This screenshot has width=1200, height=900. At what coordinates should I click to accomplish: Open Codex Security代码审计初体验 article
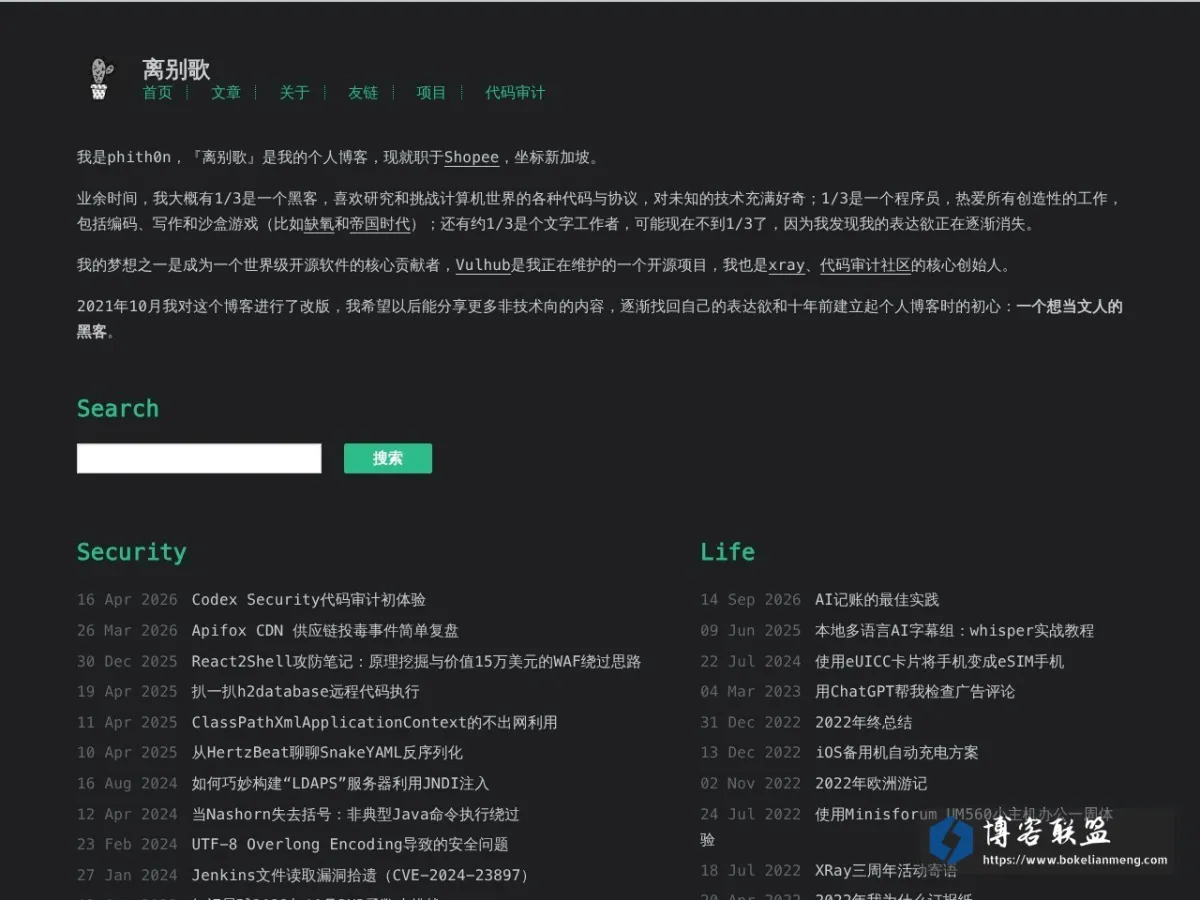(x=309, y=600)
